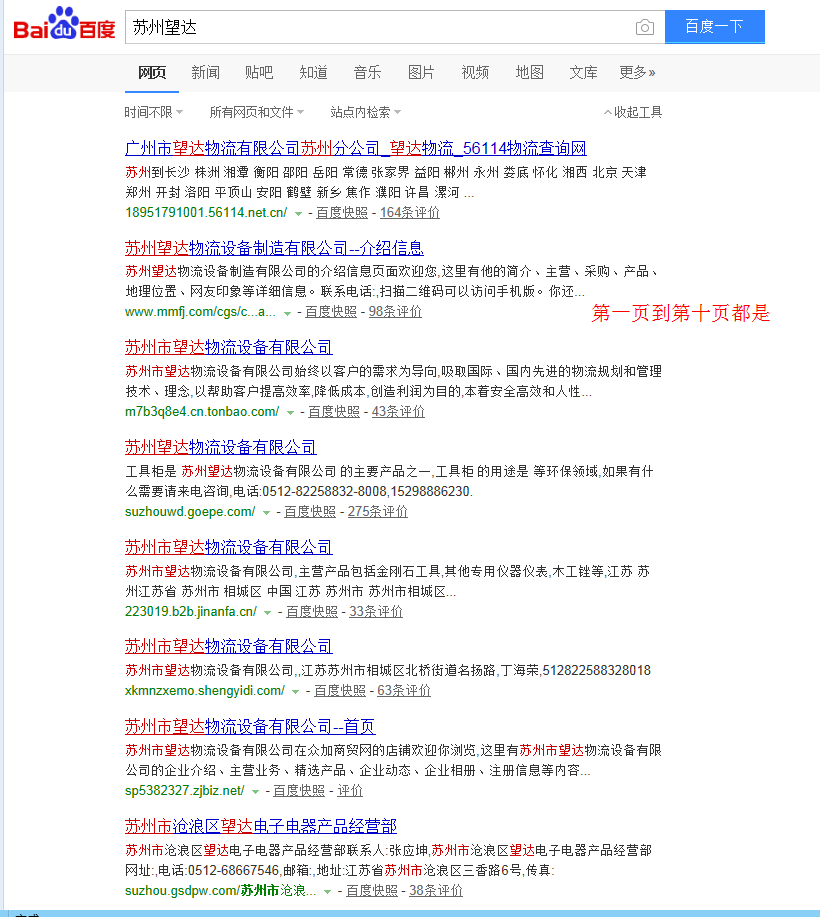The height and width of the screenshot is (917, 820).
Task: Select the 网页 tab
Action: pos(152,73)
